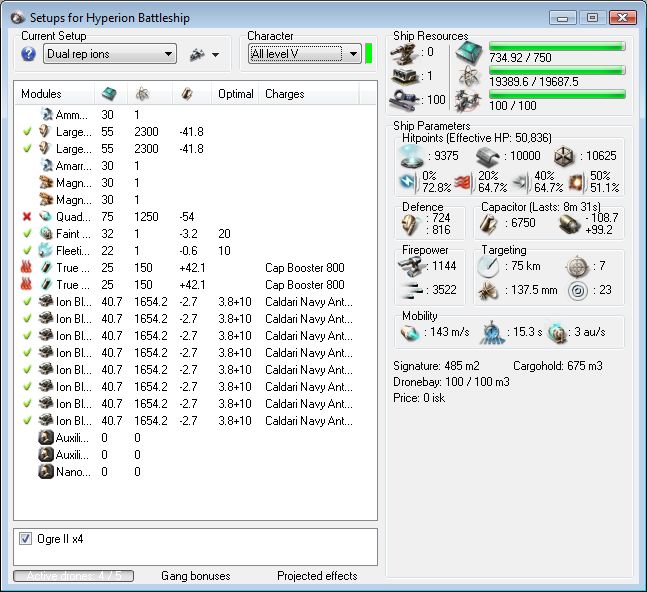Screen dimensions: 647x592
Task: Click the powergrid bar 19389.6 / 19687.5
Action: click(557, 71)
